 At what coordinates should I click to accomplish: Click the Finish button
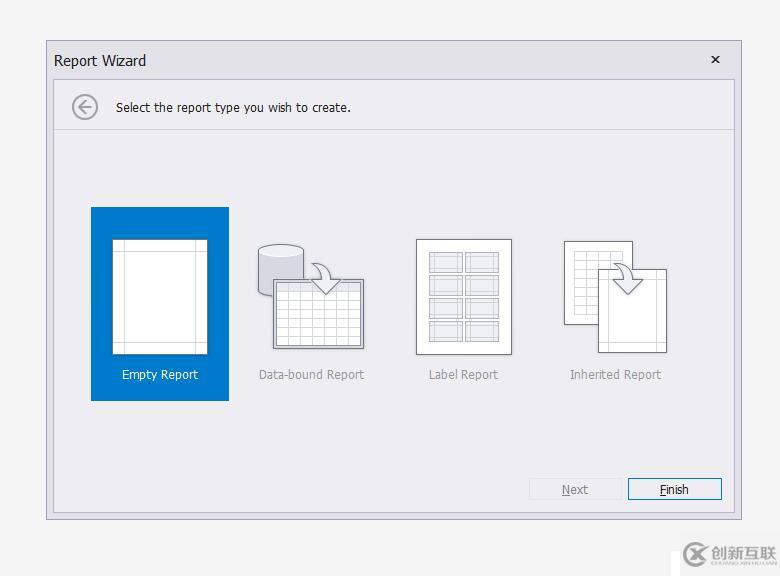point(675,489)
